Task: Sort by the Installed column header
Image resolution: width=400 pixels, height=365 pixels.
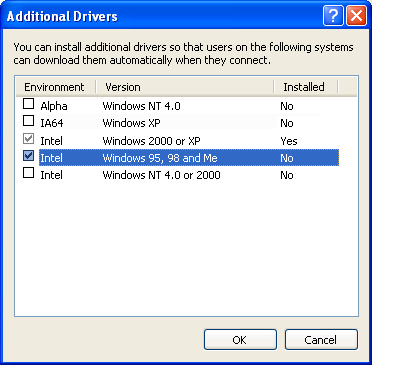Action: click(306, 87)
